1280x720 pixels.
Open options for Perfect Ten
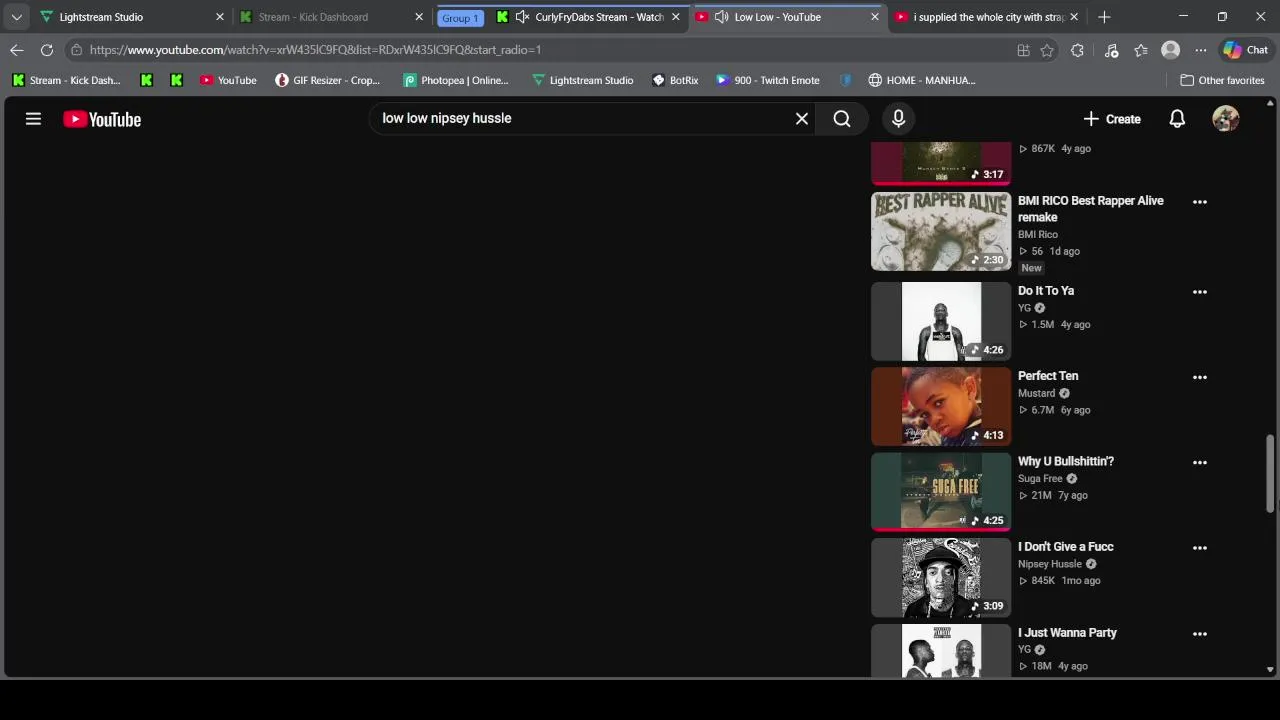[1200, 377]
